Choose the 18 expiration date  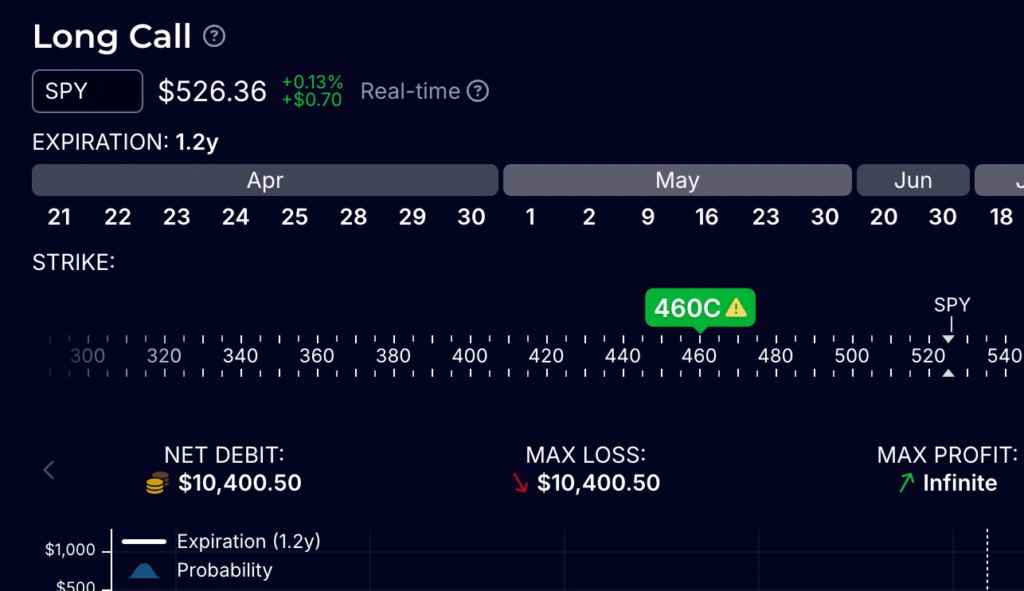pos(1001,217)
